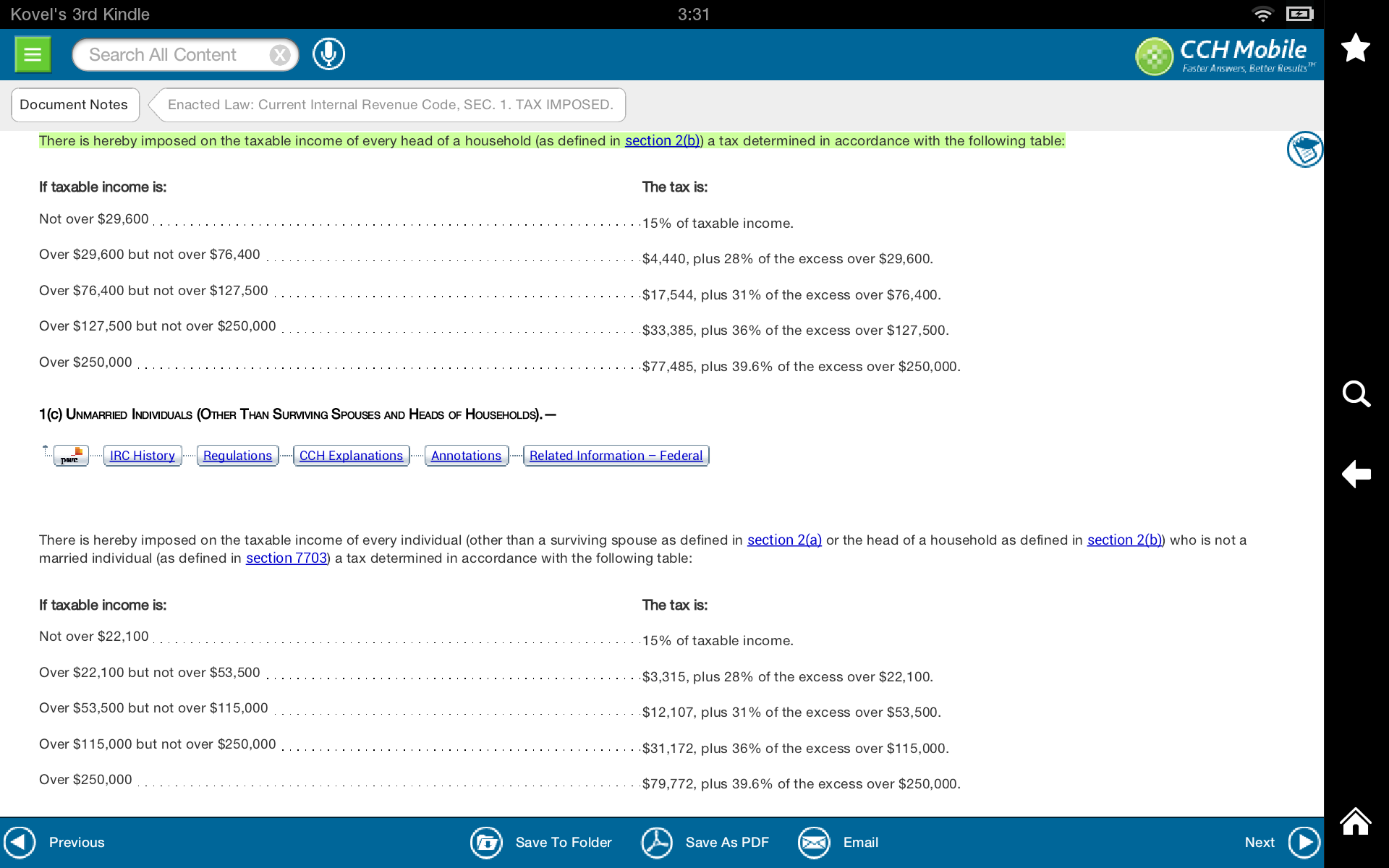Open the Save As PDF icon

(x=657, y=842)
